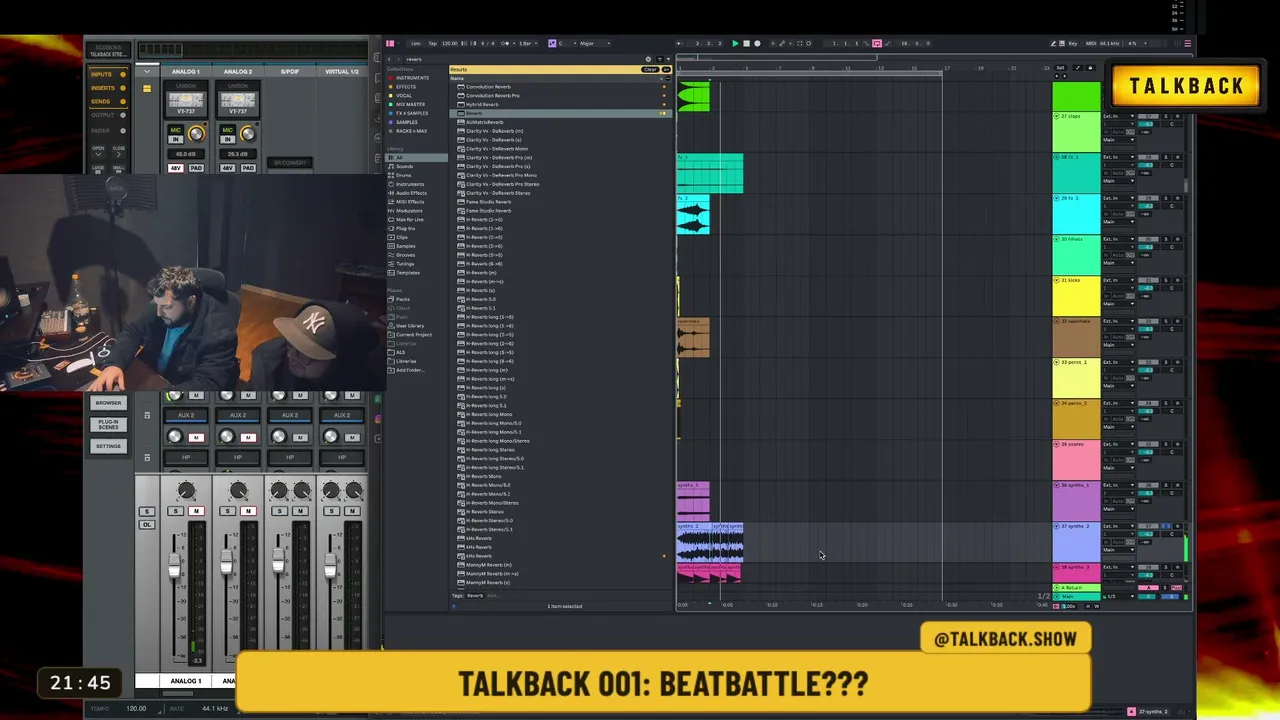Click the INSERTS tab in the console window
Screen dimensions: 1280x720
103,88
